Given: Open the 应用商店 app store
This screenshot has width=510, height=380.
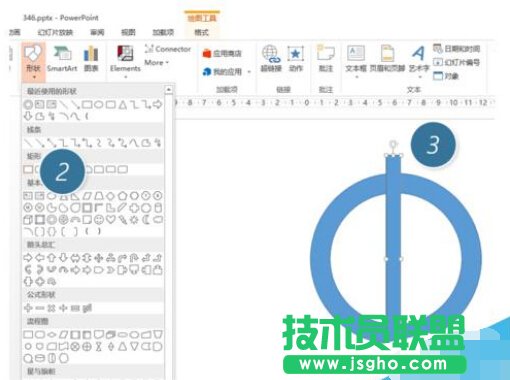Looking at the screenshot, I should click(222, 53).
